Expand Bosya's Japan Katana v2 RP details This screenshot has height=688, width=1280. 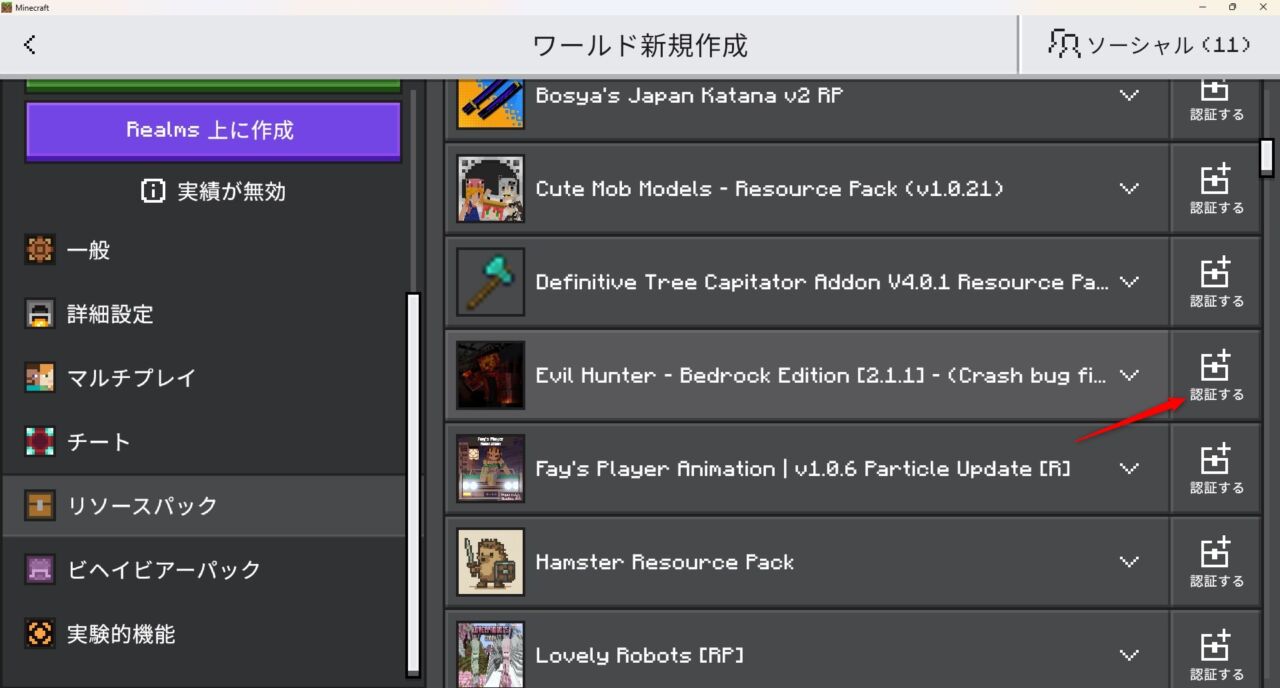(x=1129, y=96)
